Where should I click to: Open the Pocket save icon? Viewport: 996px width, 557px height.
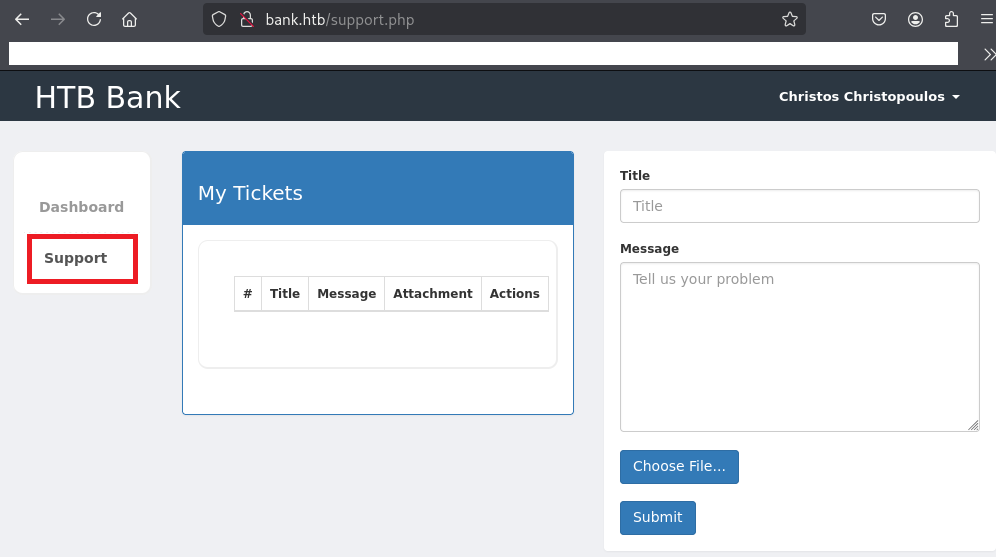(879, 19)
